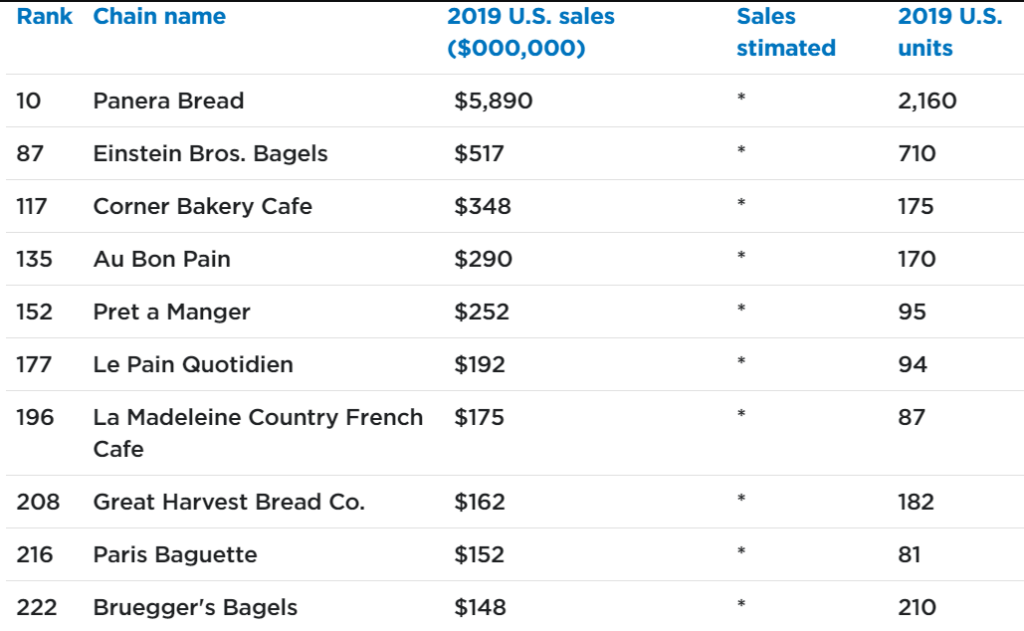The image size is (1024, 631).
Task: Select the Sales stimated column header
Action: pos(786,32)
